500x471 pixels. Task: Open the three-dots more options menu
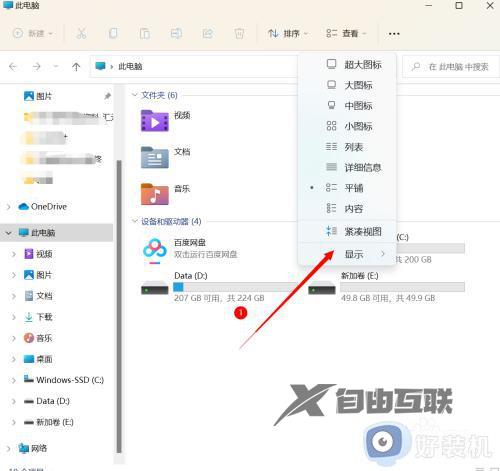(x=394, y=34)
